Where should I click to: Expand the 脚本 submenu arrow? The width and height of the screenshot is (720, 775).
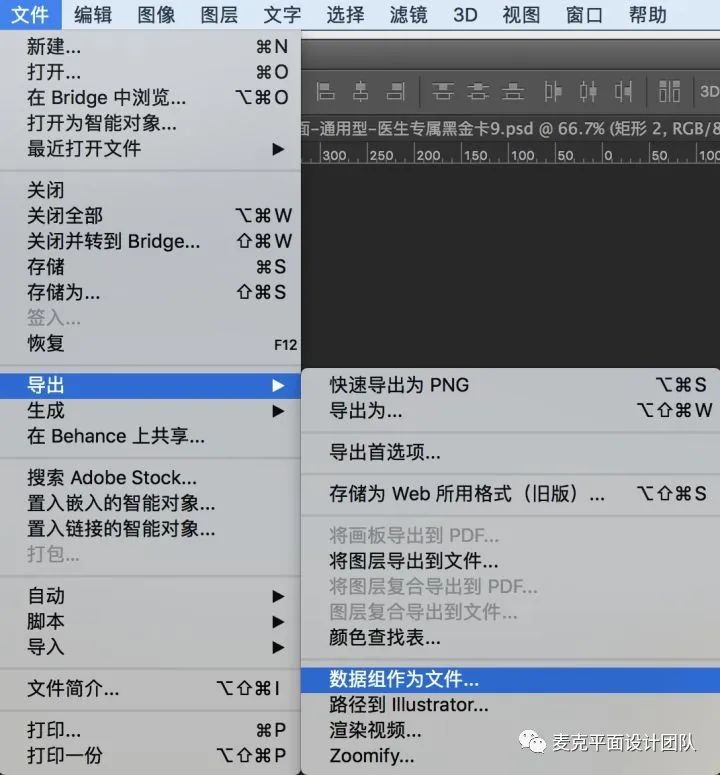point(278,622)
